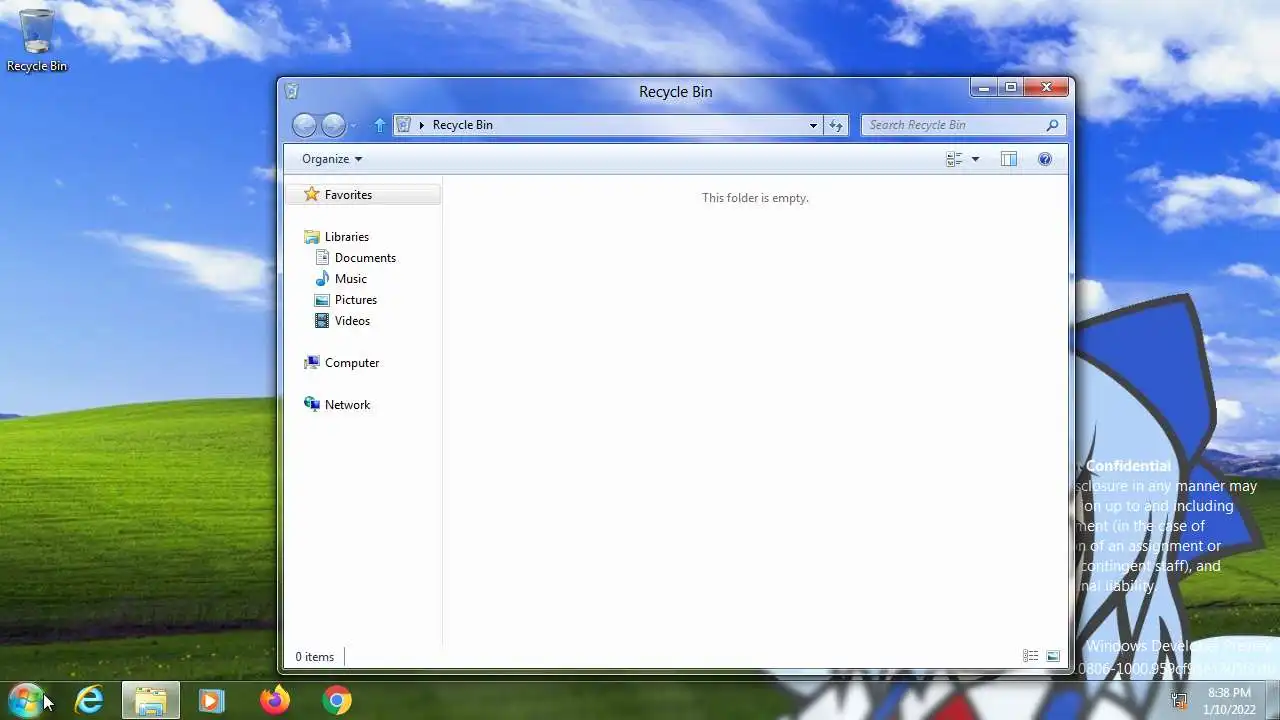The image size is (1280, 720).
Task: Refresh the Recycle Bin folder view
Action: coord(836,125)
